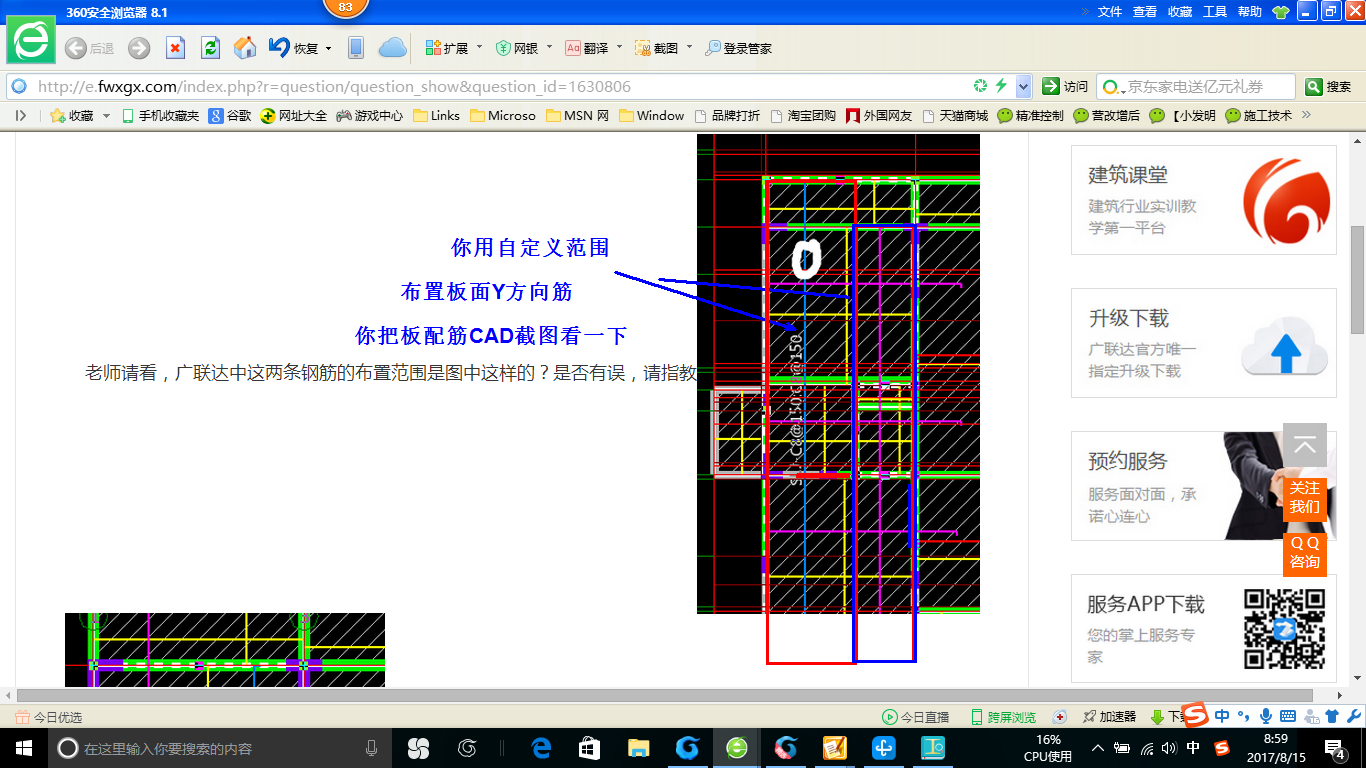
Task: Click the skin shirt icon in title bar
Action: pyautogui.click(x=1282, y=12)
